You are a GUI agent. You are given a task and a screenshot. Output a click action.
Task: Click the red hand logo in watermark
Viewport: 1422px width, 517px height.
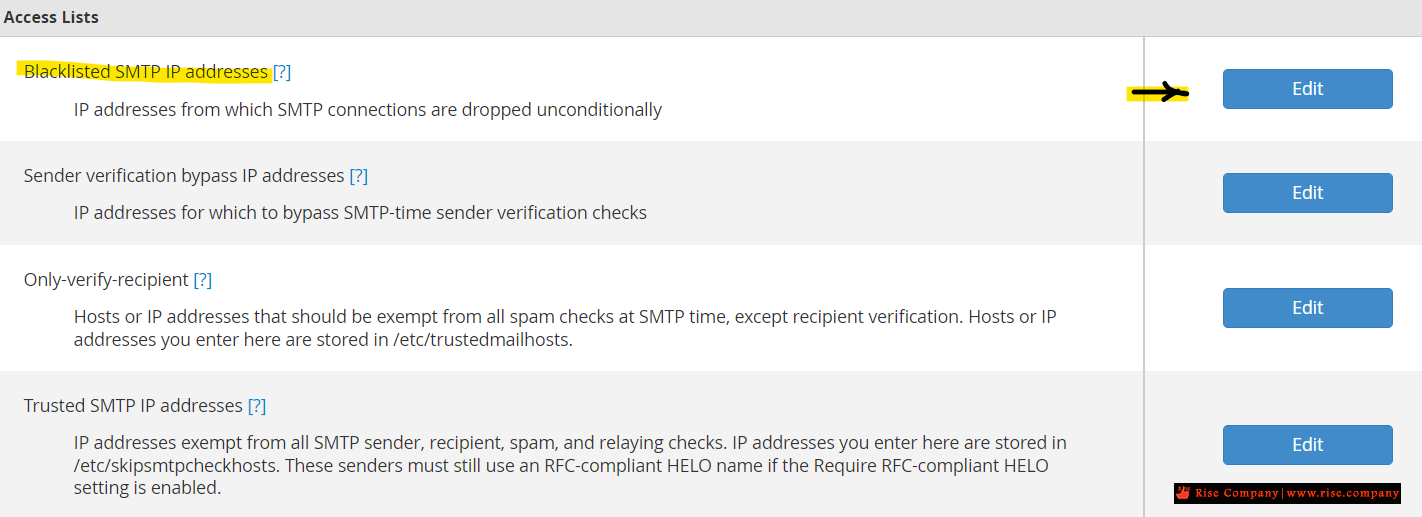point(1183,493)
